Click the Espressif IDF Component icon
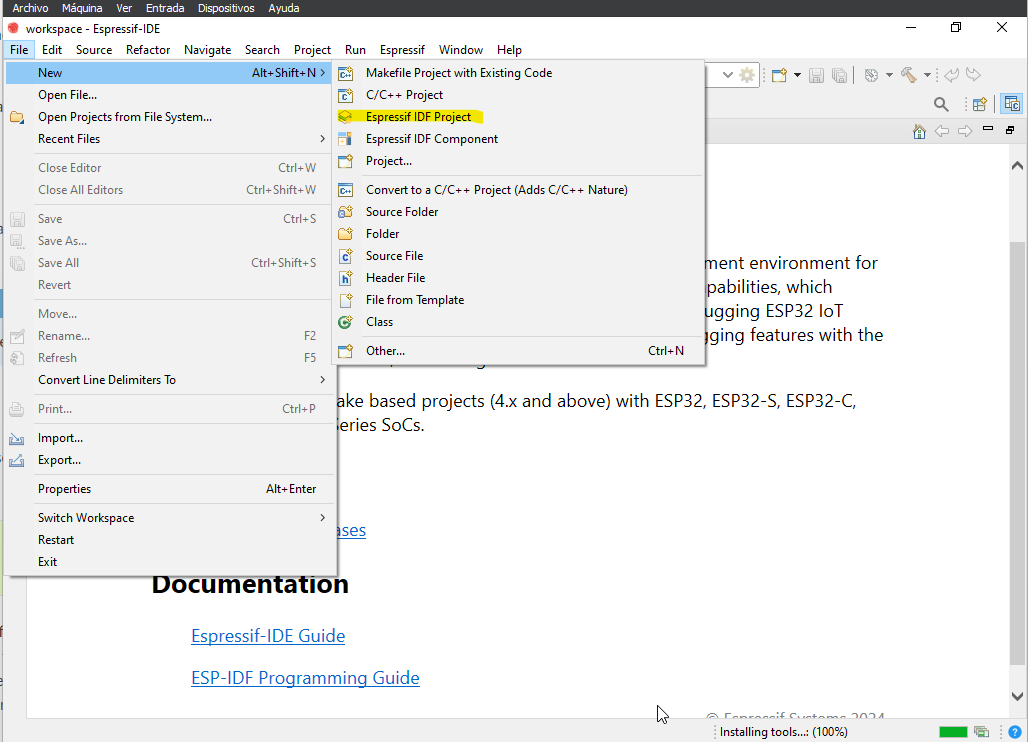1028x742 pixels. [346, 139]
